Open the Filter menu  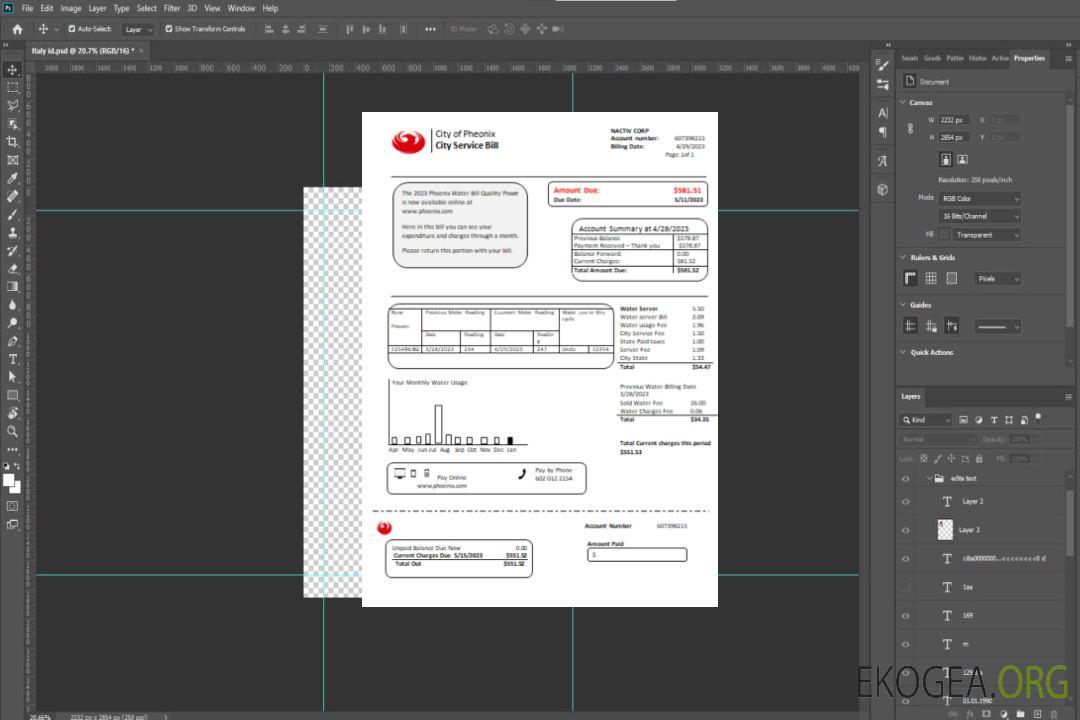coord(172,8)
